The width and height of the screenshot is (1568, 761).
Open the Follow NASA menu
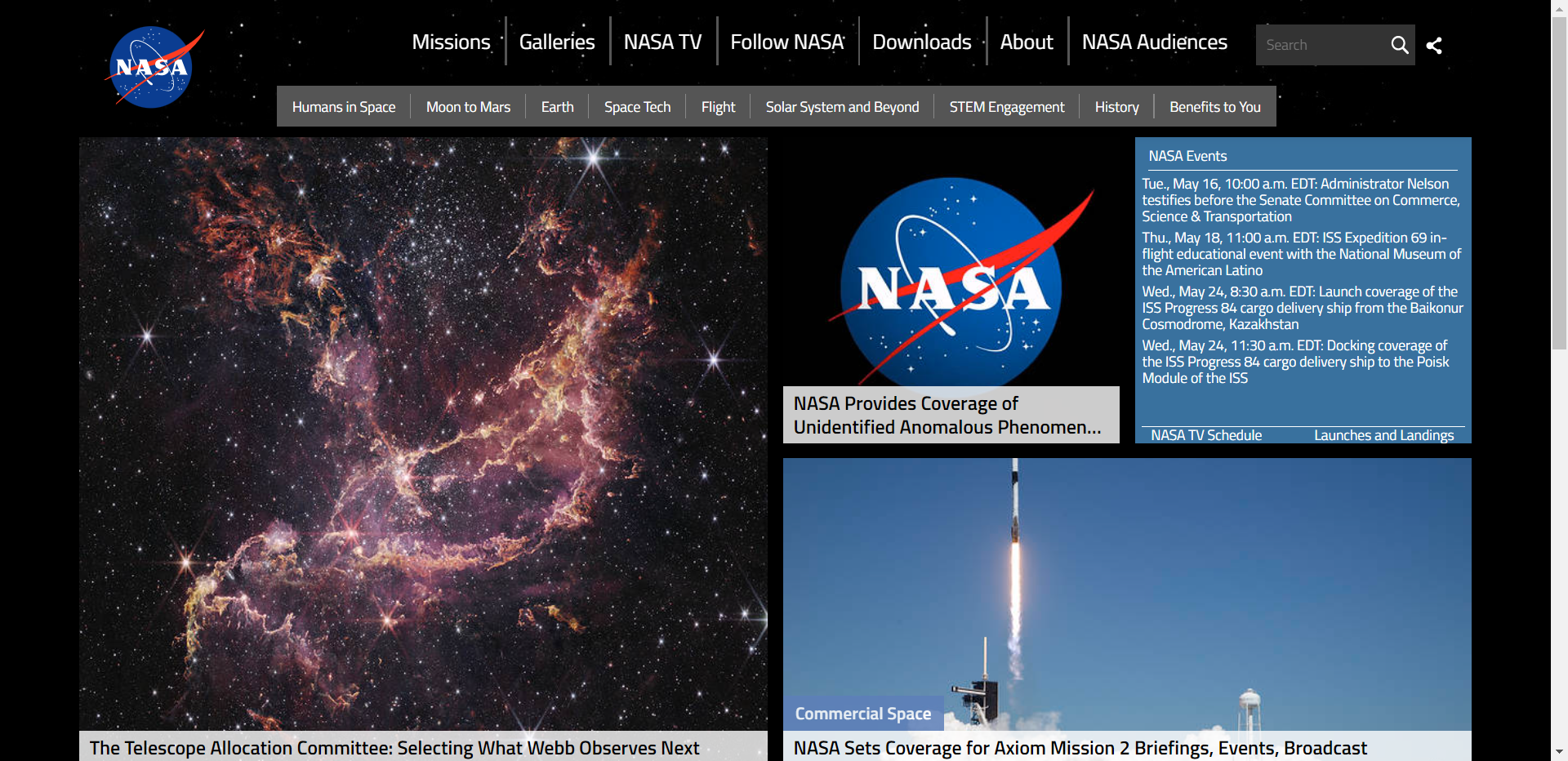coord(786,42)
